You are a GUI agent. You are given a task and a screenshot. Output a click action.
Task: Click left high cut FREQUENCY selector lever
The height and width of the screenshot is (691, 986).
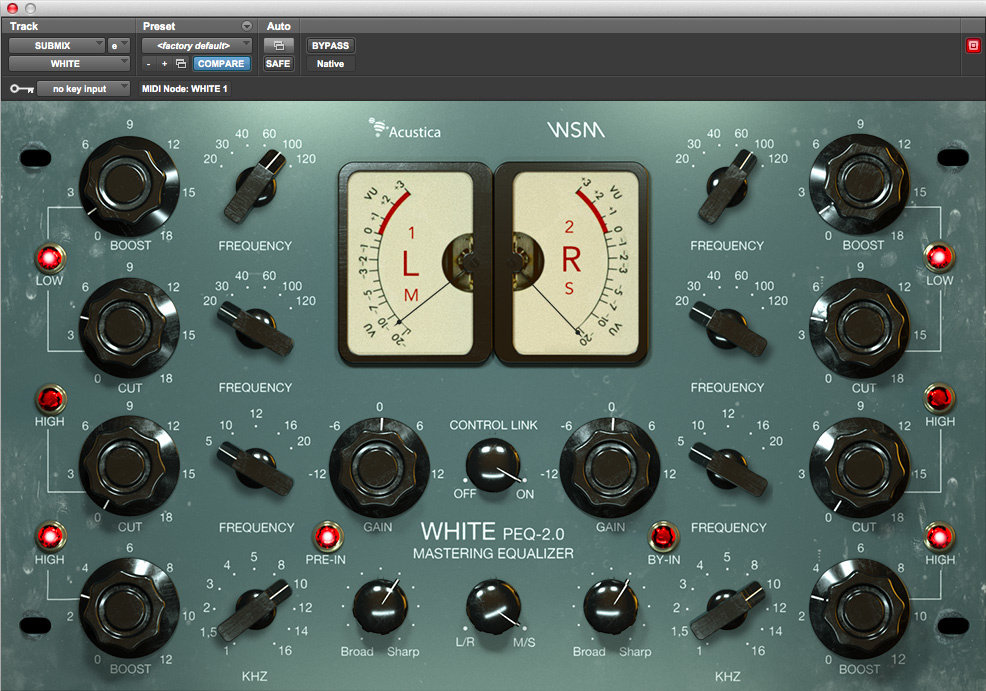pyautogui.click(x=255, y=467)
